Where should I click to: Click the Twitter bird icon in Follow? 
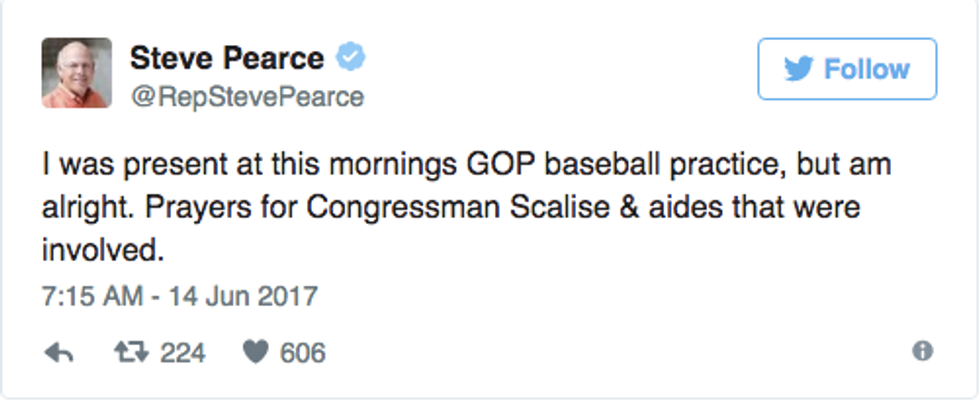click(x=798, y=69)
